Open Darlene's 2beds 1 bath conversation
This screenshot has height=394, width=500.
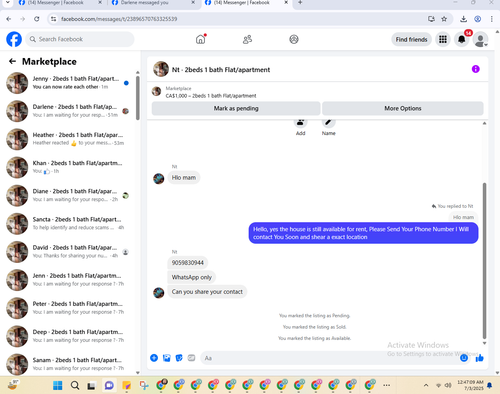coord(68,111)
